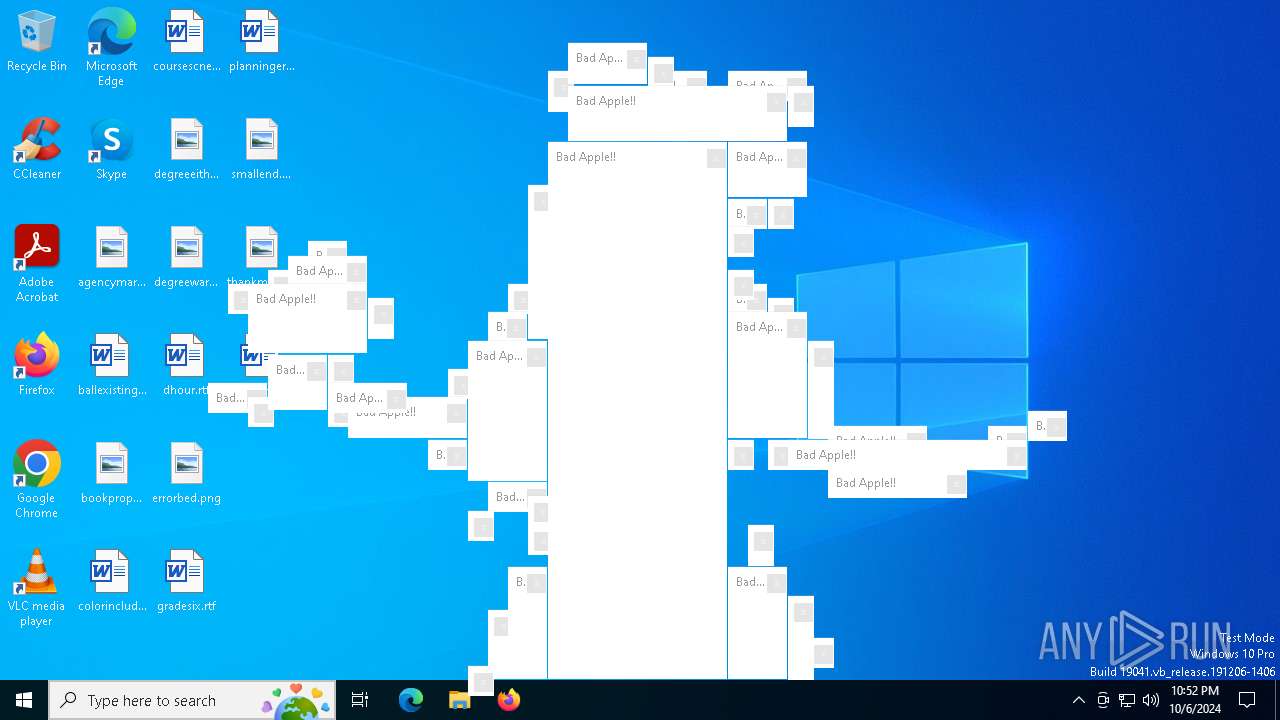Open Task View on taskbar
This screenshot has height=720, width=1280.
click(360, 700)
